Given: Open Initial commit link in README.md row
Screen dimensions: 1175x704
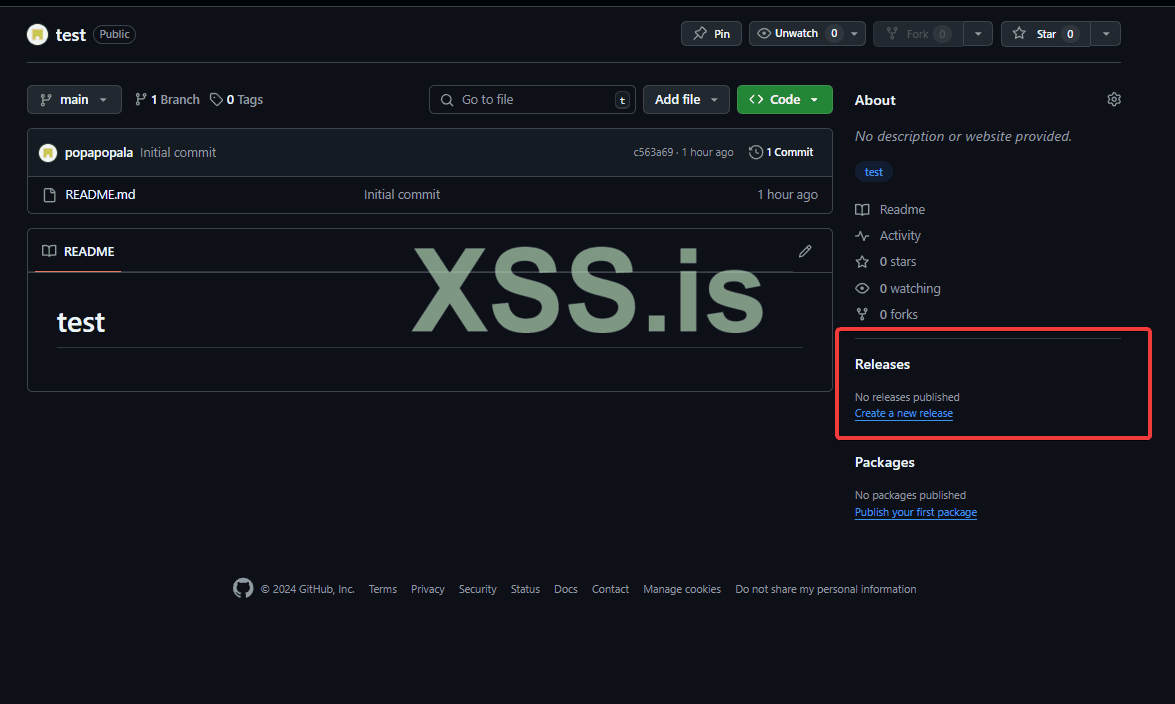Looking at the screenshot, I should click(402, 194).
